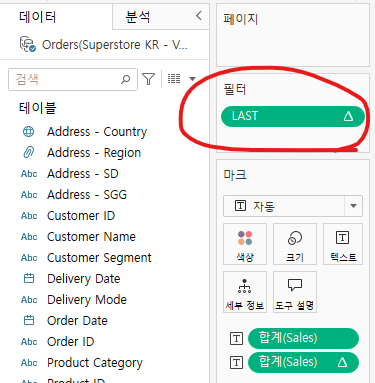Switch to the 분석 tab

click(x=137, y=17)
